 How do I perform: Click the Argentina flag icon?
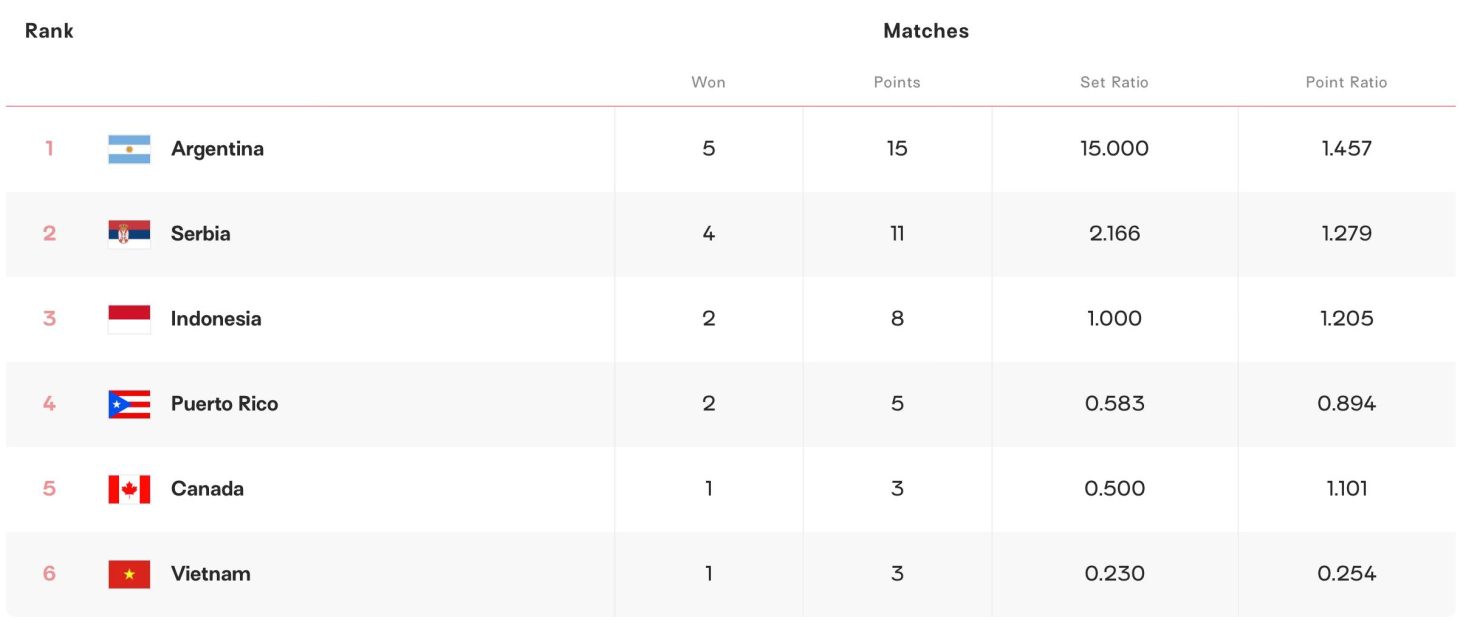click(129, 149)
